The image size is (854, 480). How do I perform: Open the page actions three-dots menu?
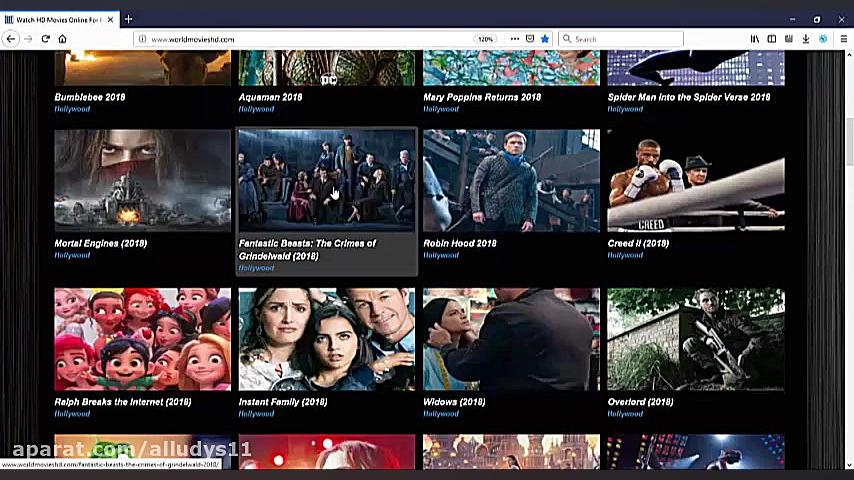point(515,39)
